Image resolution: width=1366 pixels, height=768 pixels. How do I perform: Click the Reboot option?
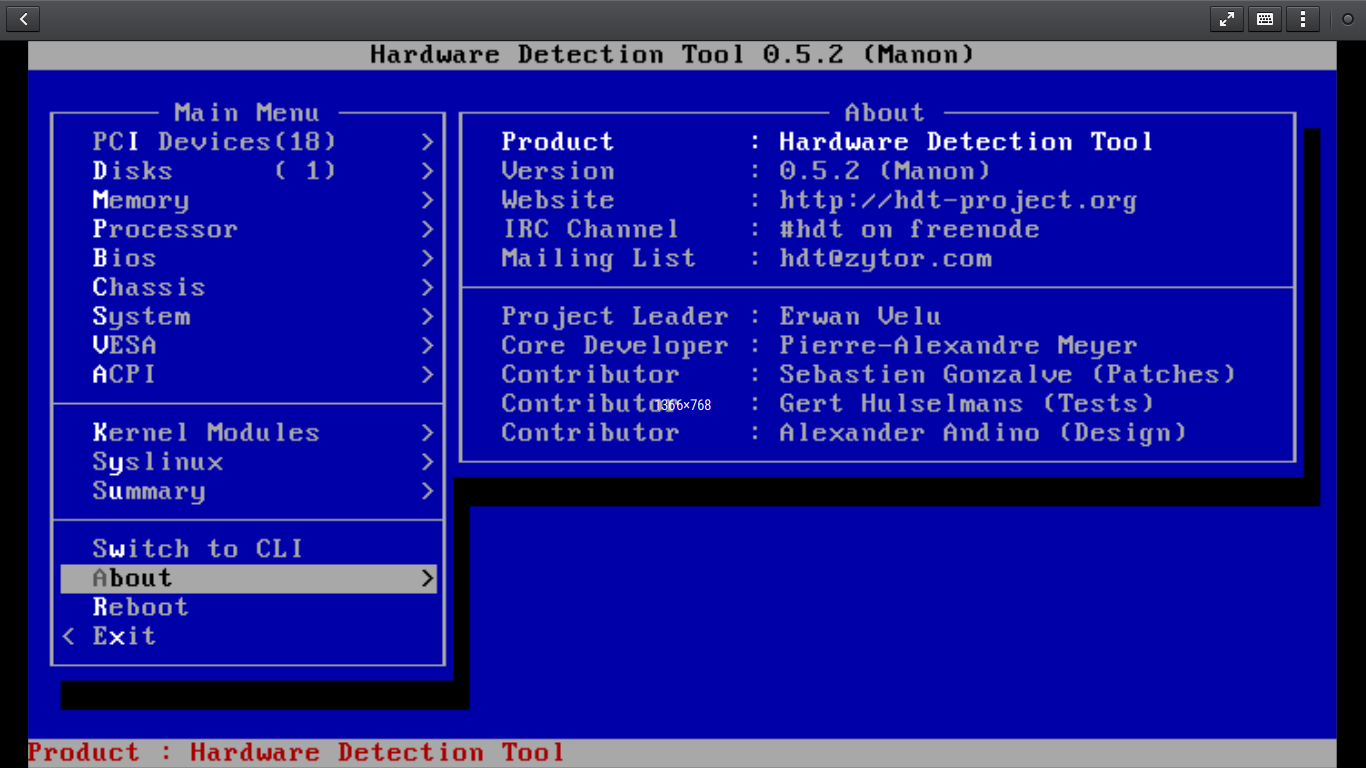click(x=141, y=607)
